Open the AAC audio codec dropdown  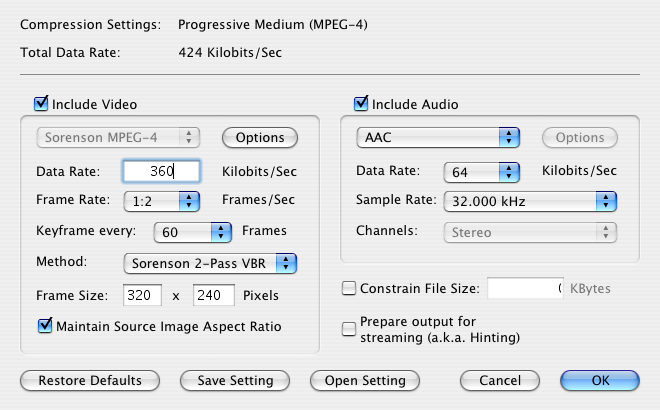(x=438, y=137)
